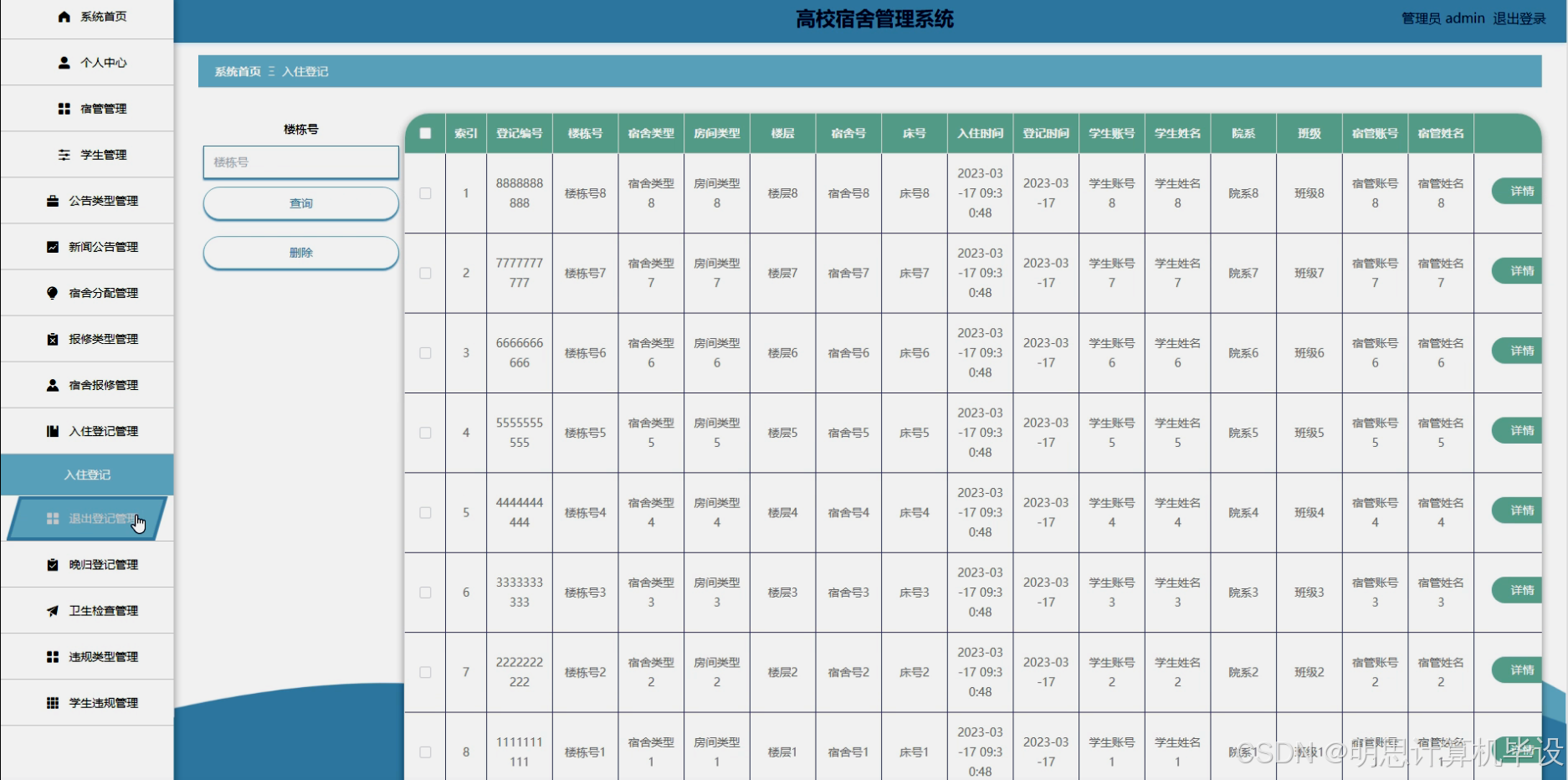
Task: Open 详情 for the 楼栋号2 row
Action: 1517,670
